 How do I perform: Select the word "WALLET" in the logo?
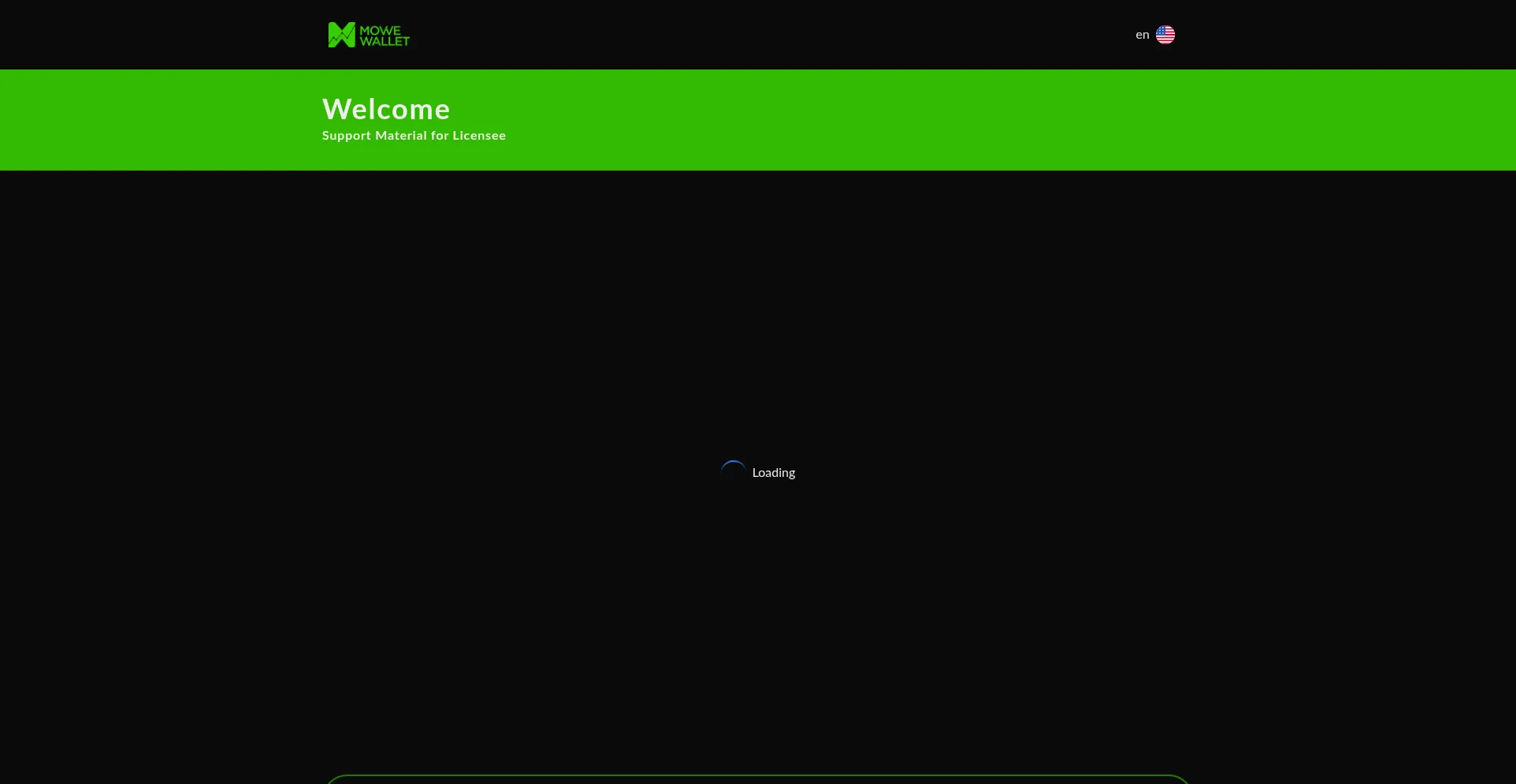(385, 41)
